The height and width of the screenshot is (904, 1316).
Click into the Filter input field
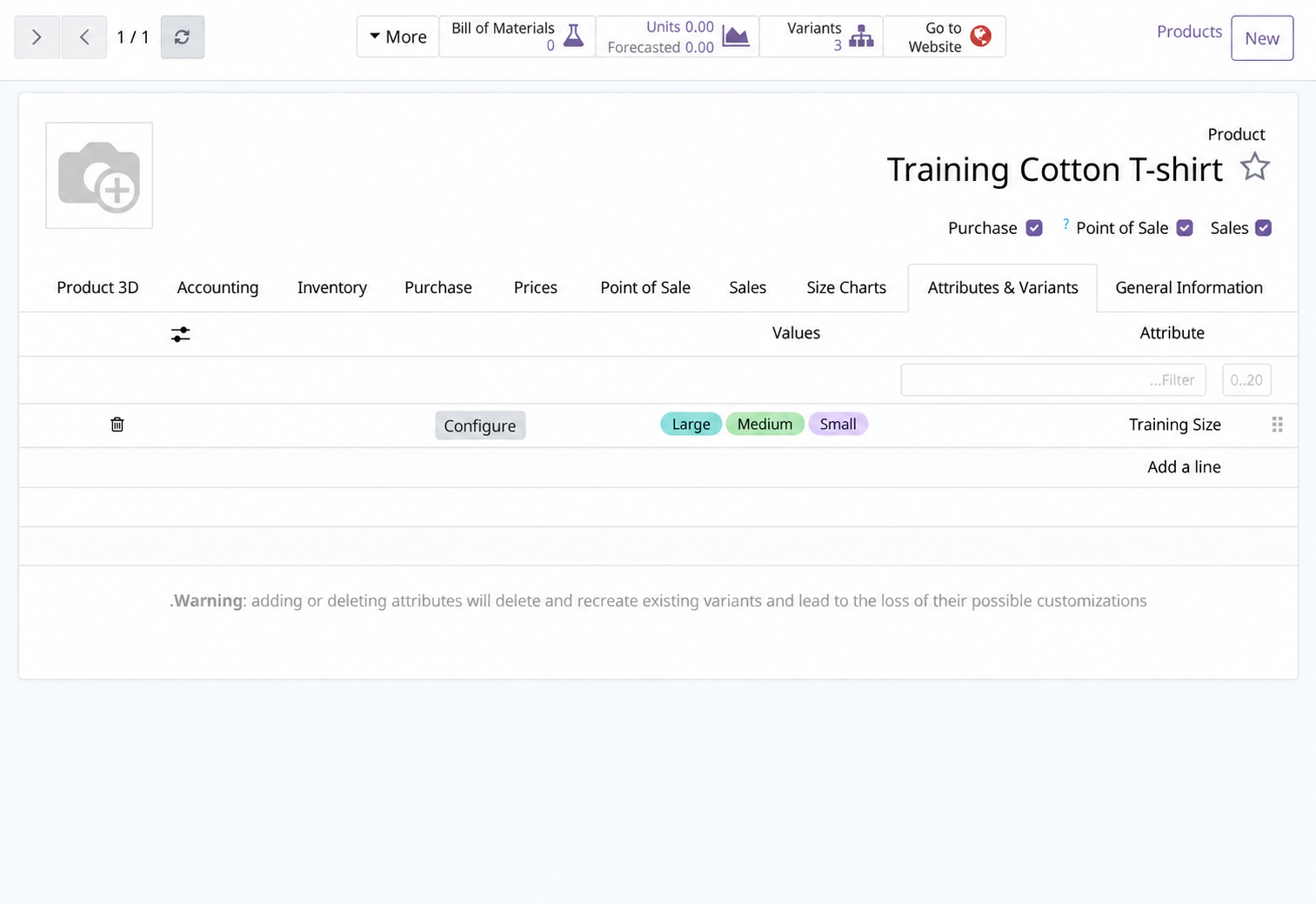[1053, 380]
